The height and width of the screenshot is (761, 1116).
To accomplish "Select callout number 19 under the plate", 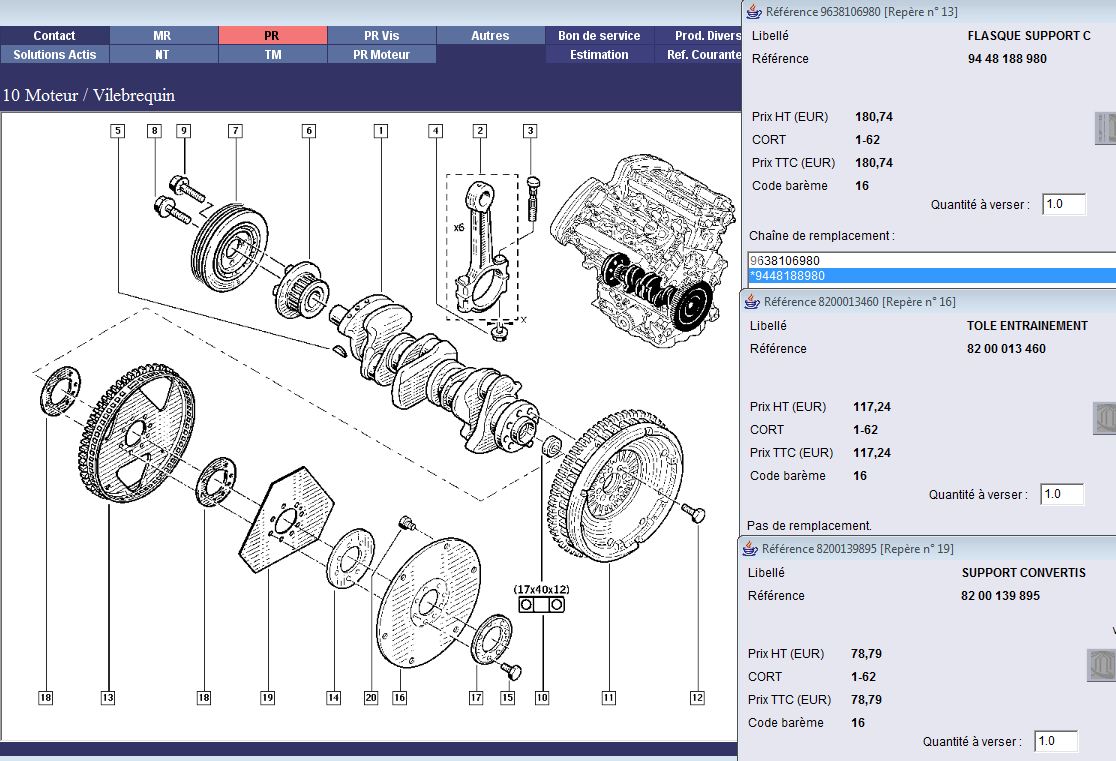I will [x=267, y=698].
